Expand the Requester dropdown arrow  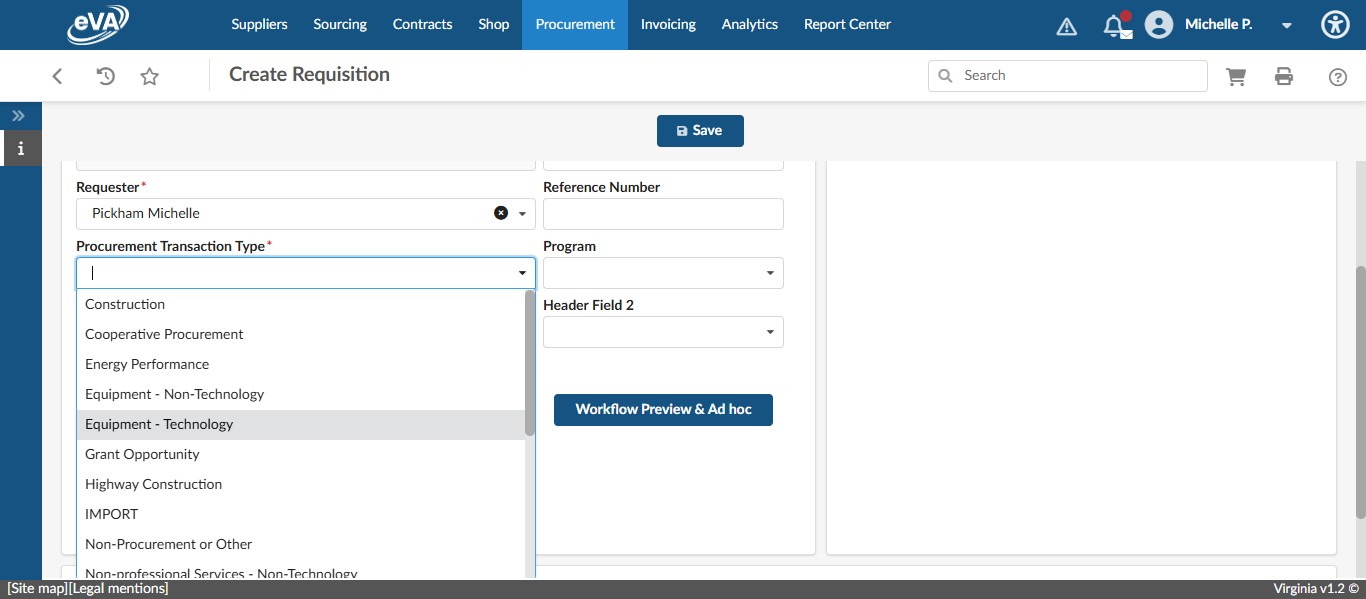tap(521, 212)
